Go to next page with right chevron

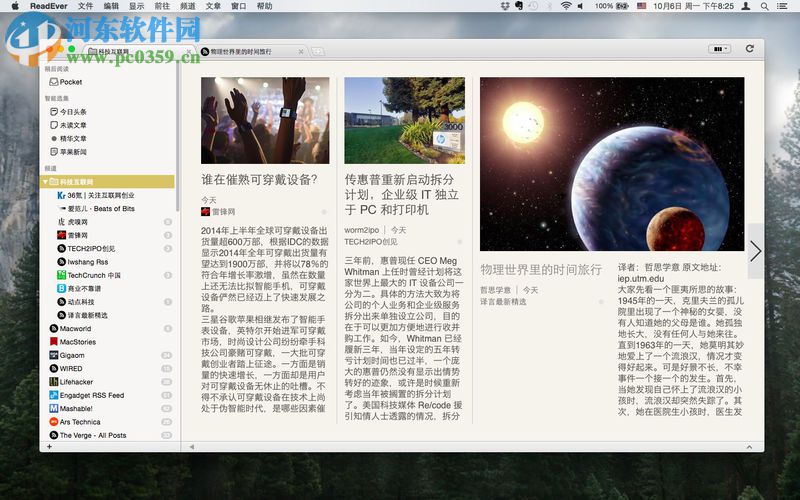(x=756, y=251)
